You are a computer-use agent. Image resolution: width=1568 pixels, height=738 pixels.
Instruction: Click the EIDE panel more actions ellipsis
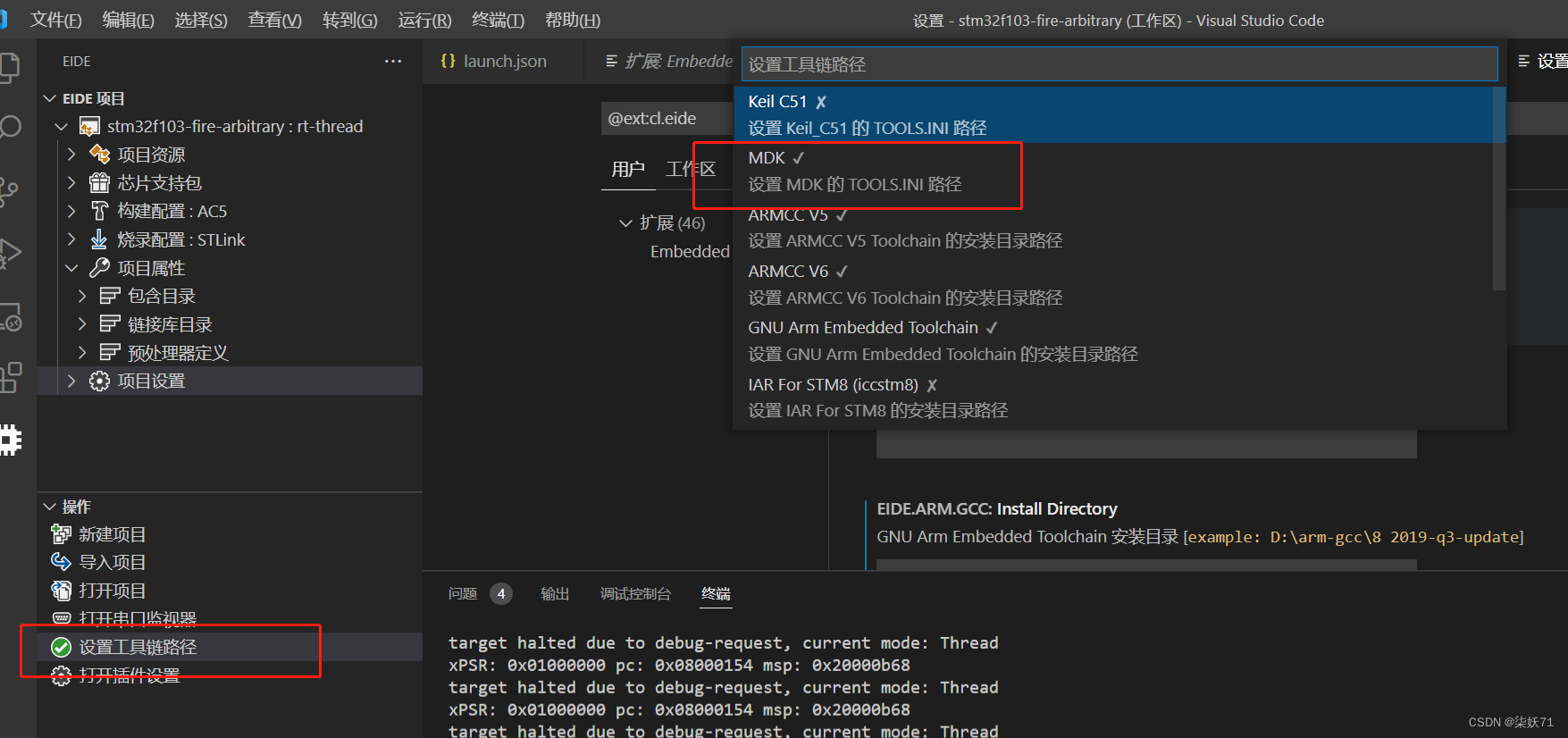(393, 61)
